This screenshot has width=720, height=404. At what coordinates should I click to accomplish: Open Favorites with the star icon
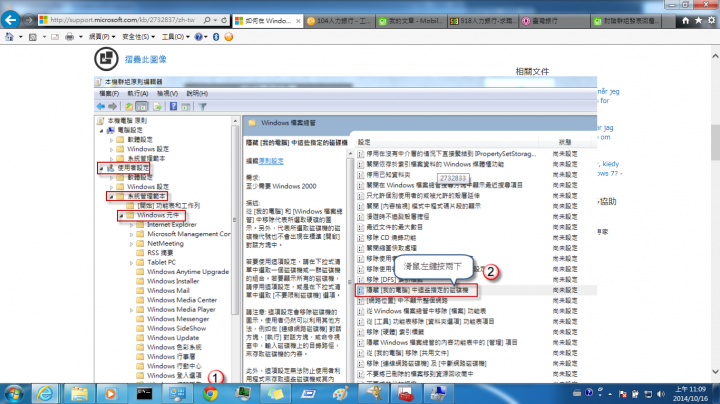coord(698,20)
